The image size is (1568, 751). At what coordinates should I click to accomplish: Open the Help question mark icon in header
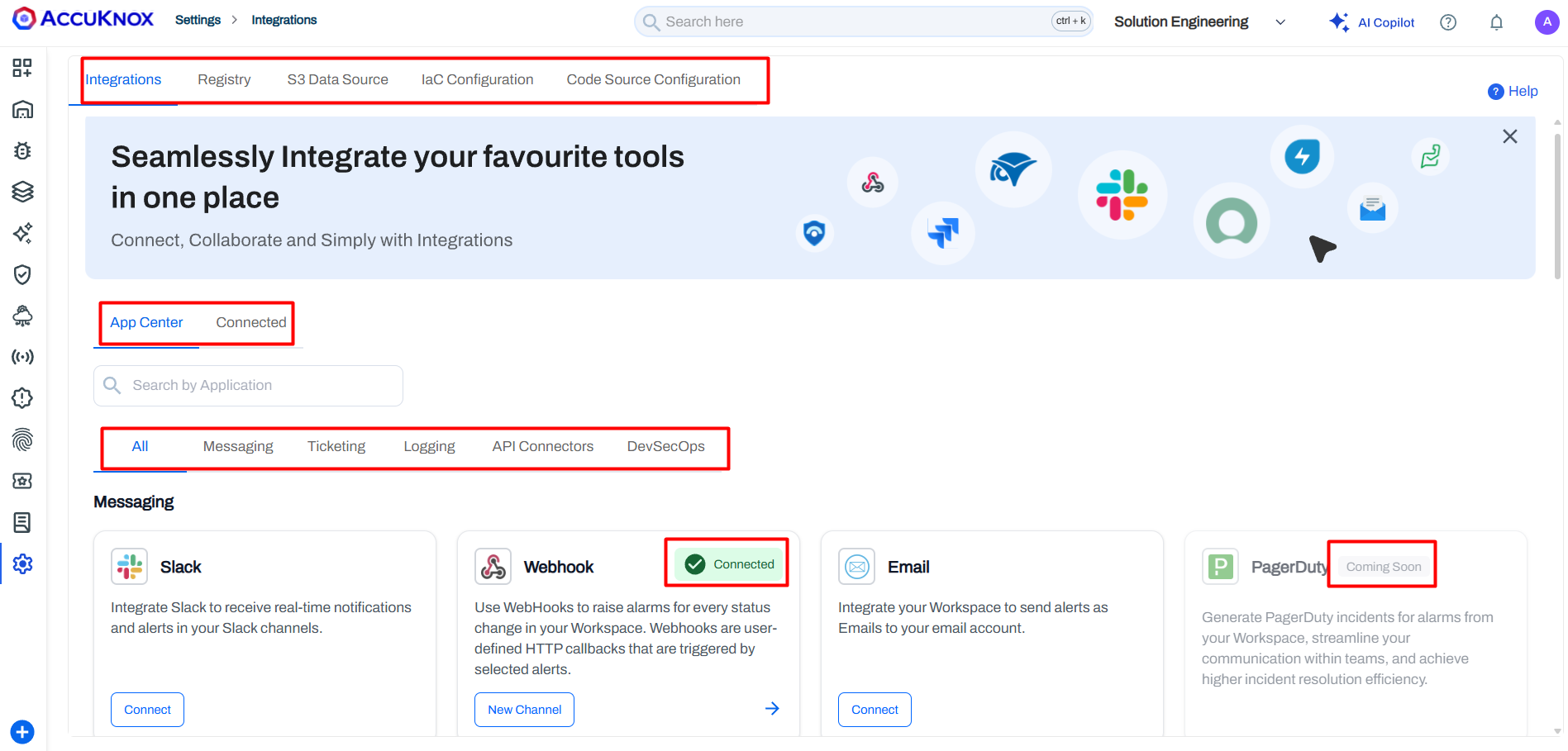[1448, 21]
